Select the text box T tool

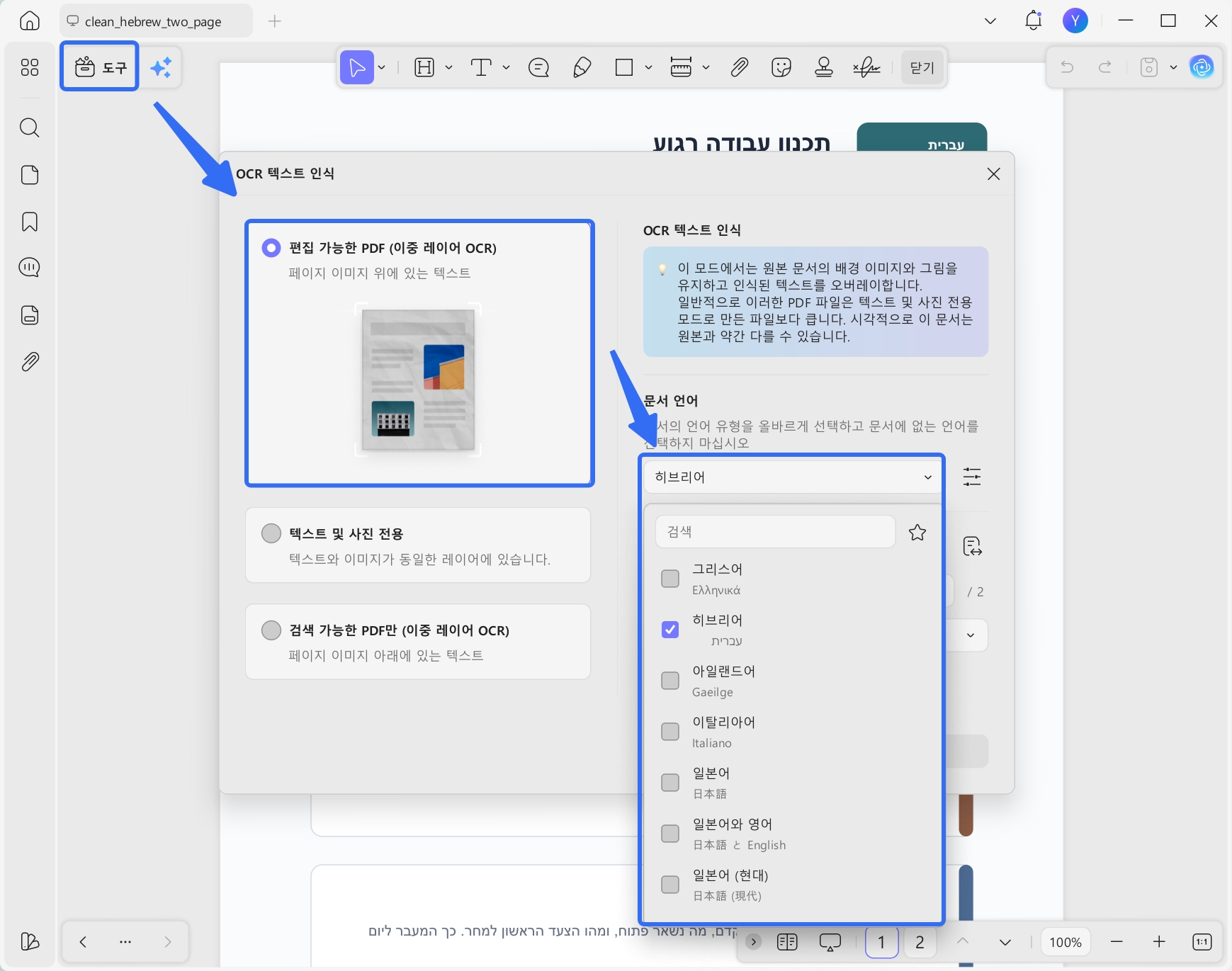[x=481, y=67]
